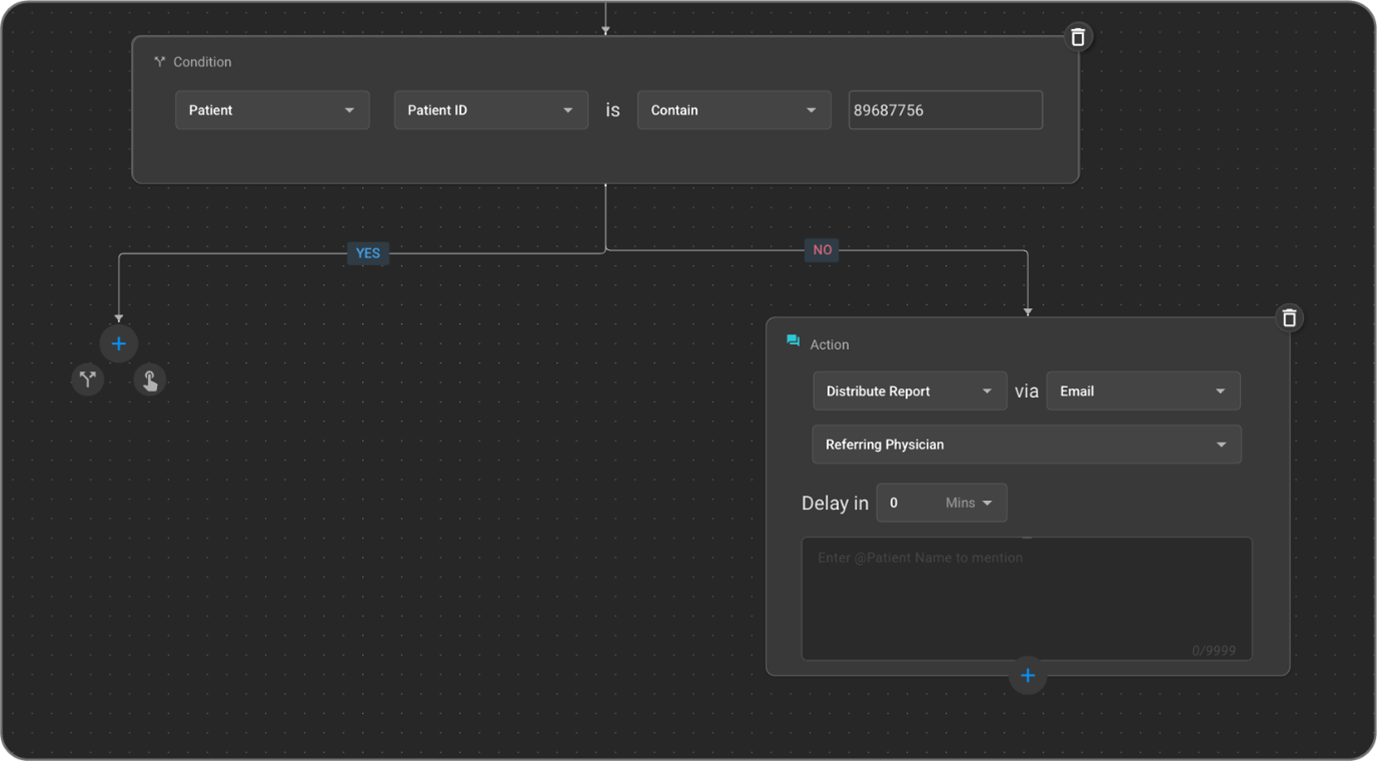Delete the Condition block using its trash icon
The image size is (1377, 761).
click(x=1077, y=37)
